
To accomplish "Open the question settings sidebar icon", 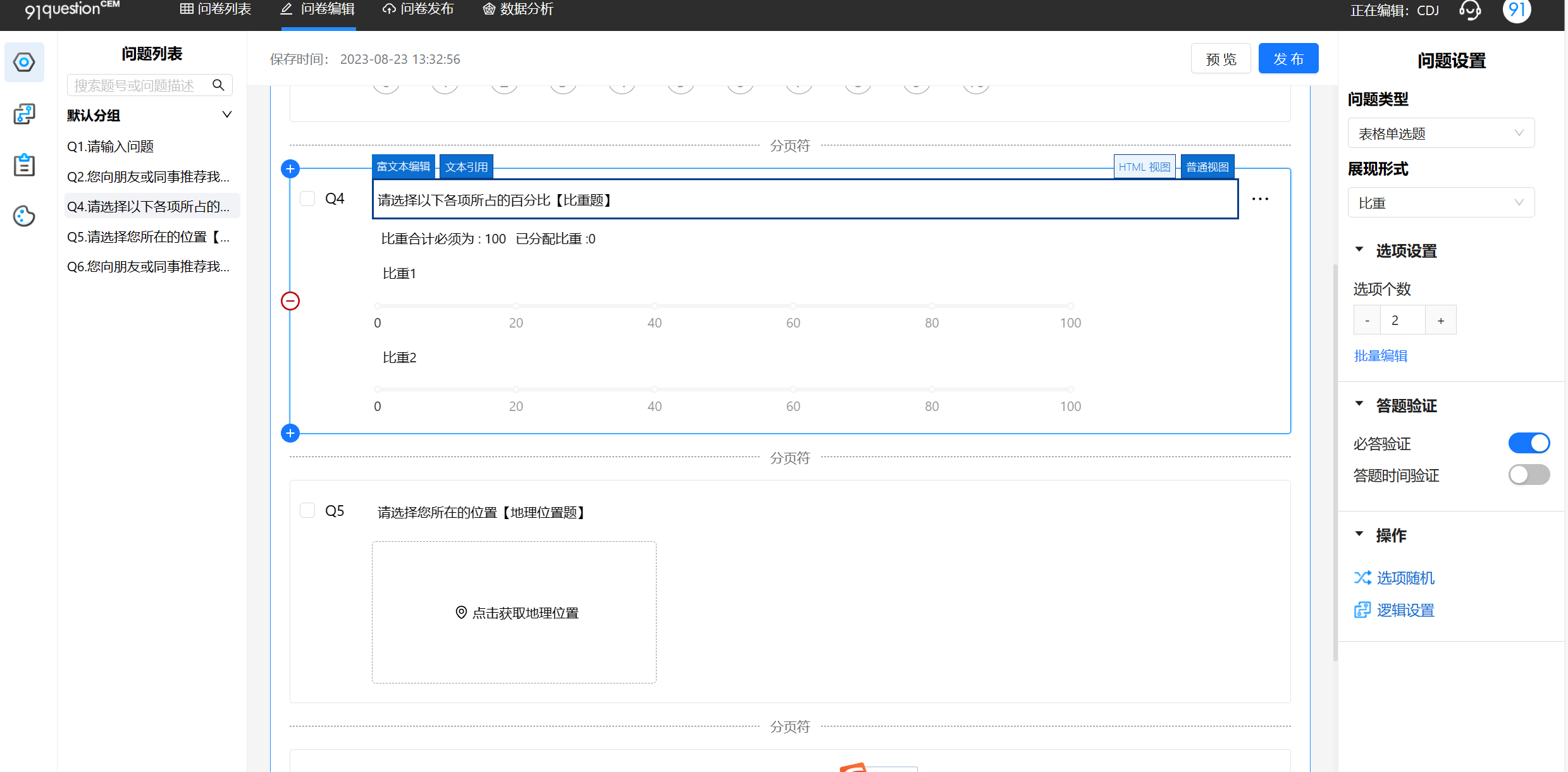I will pyautogui.click(x=24, y=62).
